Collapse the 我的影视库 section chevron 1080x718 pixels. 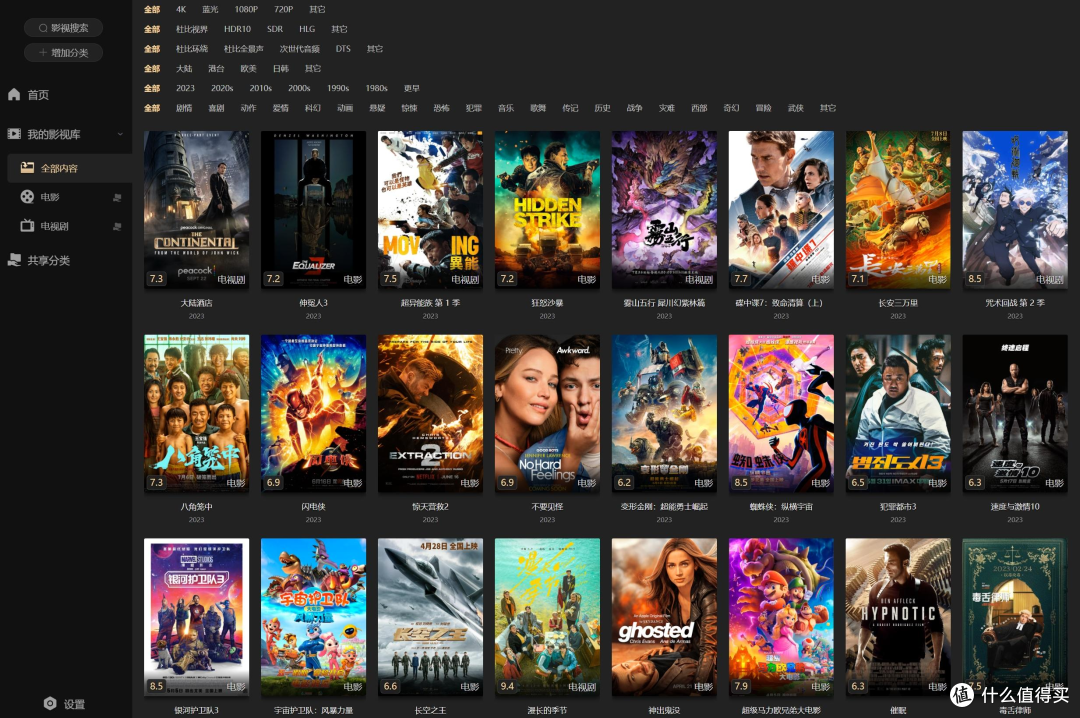tap(120, 134)
